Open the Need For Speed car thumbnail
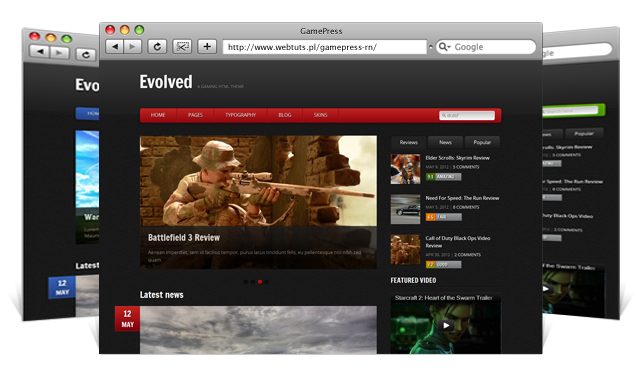Screen dimensions: 640x375 [405, 209]
